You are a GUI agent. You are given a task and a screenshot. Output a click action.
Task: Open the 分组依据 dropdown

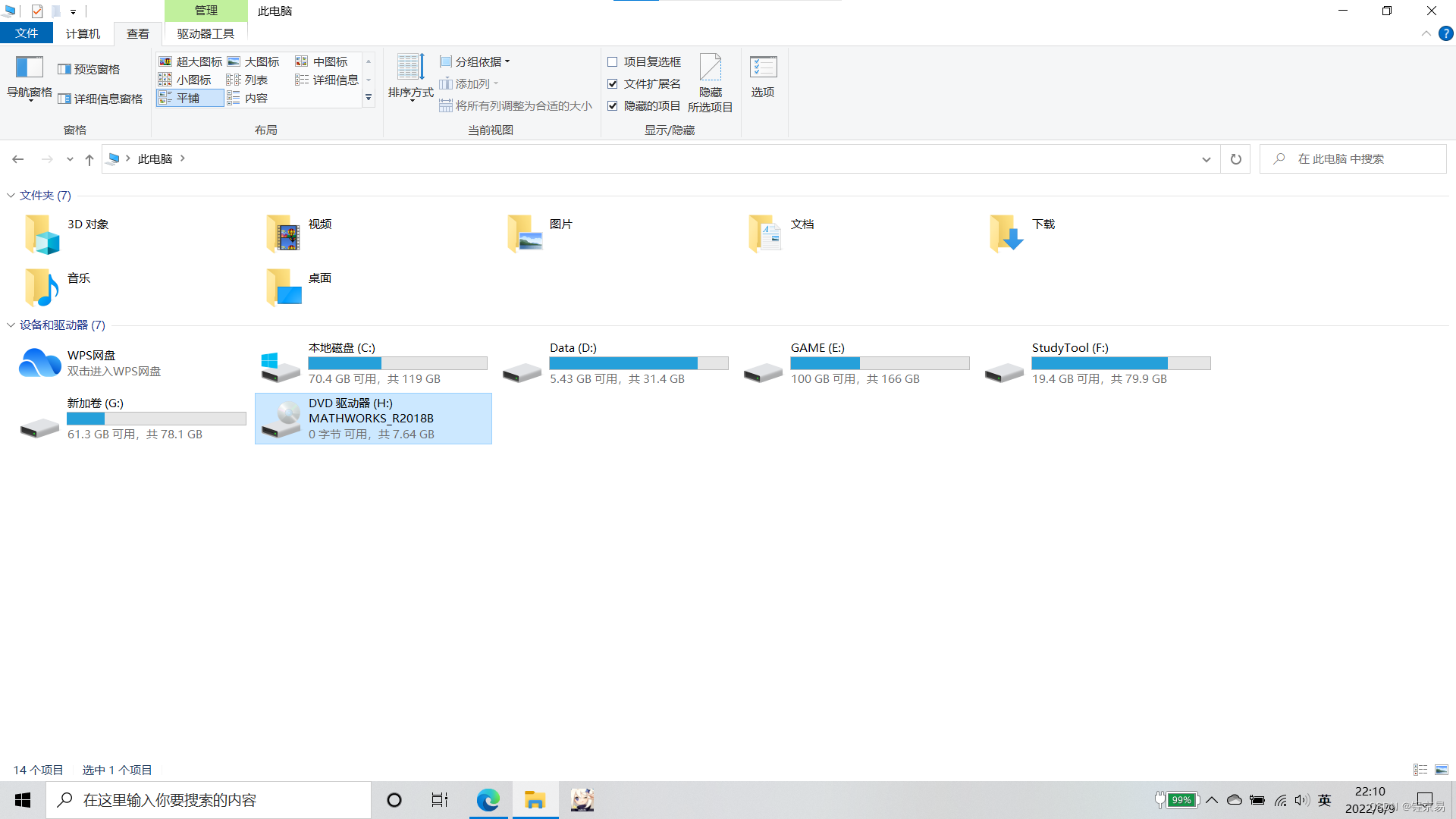(x=476, y=61)
